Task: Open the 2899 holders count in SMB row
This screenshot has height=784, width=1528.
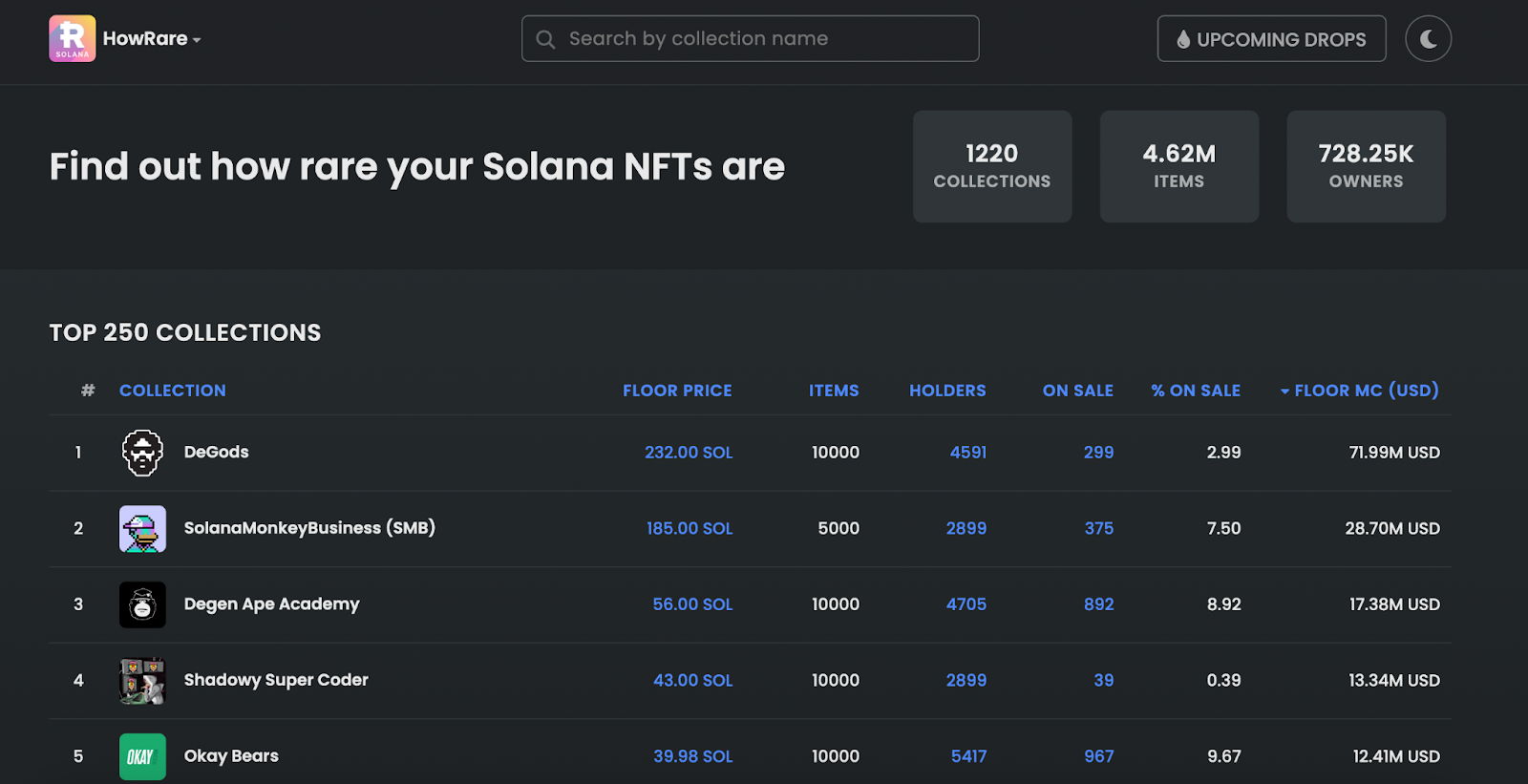Action: [x=966, y=528]
